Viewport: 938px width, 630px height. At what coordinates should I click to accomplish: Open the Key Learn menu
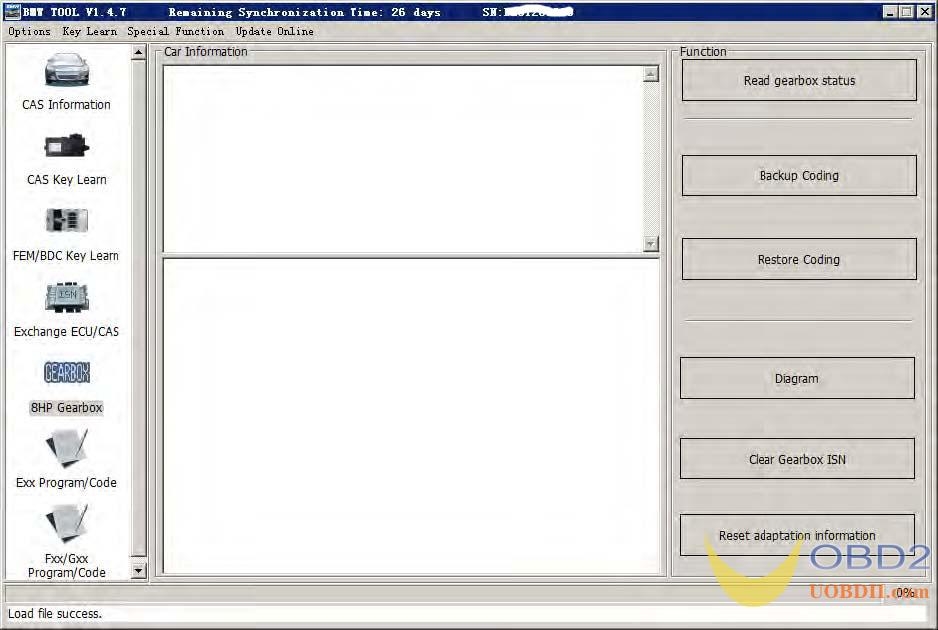[89, 31]
